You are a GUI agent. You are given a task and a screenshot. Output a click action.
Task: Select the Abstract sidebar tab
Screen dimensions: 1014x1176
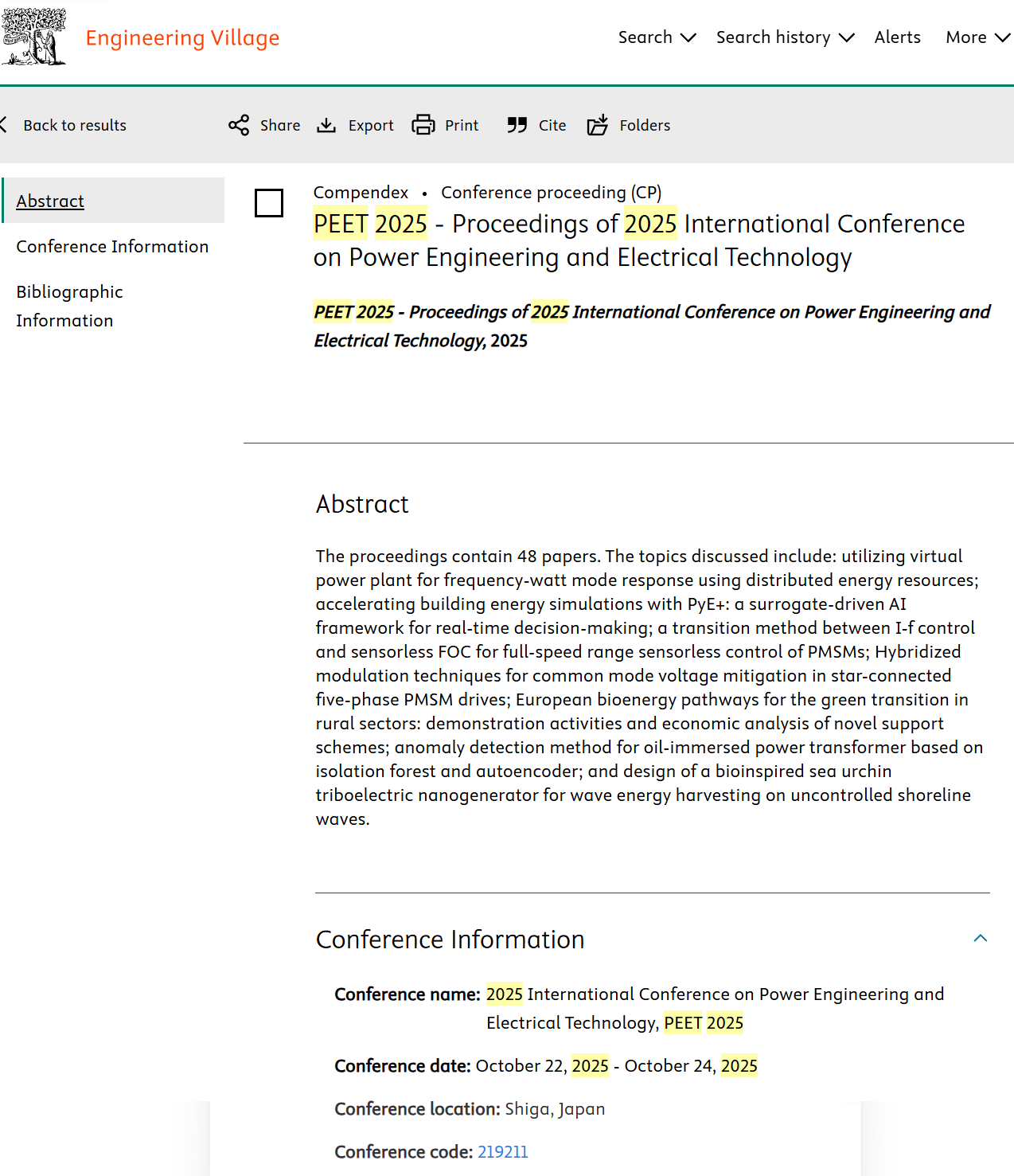pyautogui.click(x=50, y=201)
